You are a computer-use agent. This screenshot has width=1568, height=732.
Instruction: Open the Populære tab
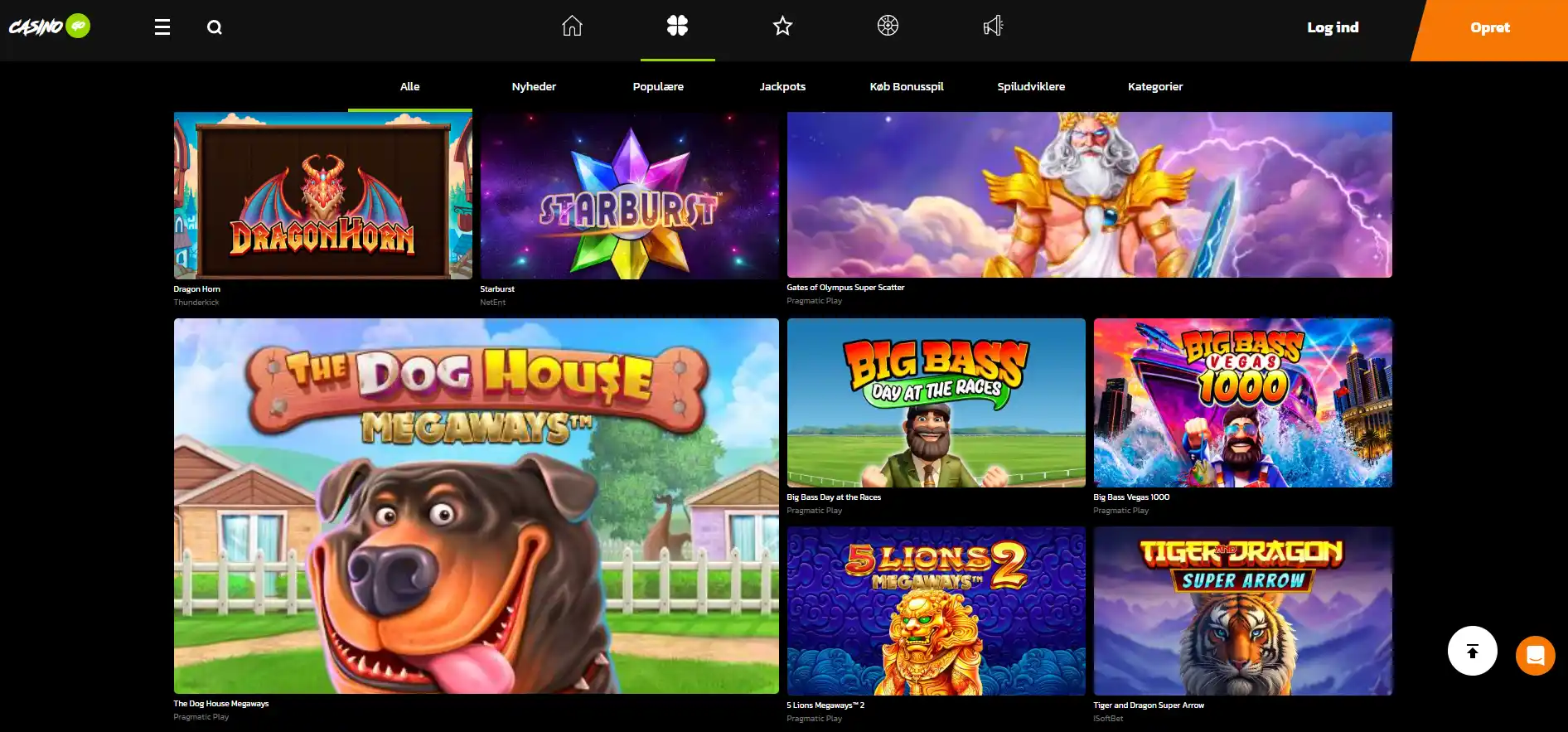click(658, 87)
